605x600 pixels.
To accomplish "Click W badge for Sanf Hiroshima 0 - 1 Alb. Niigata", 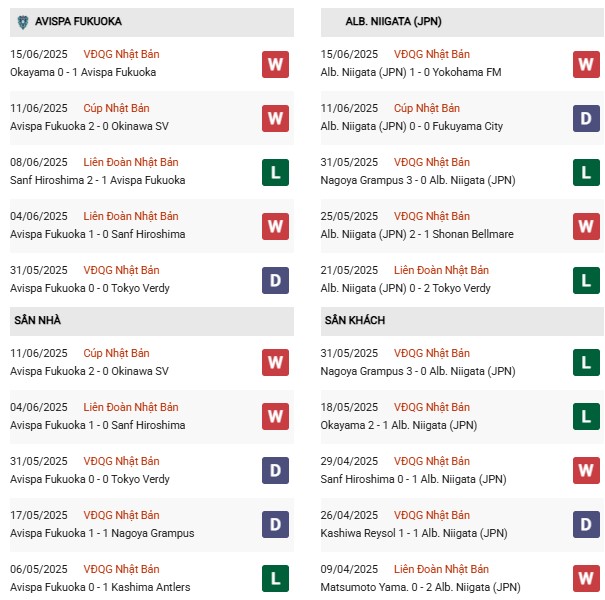I will click(586, 470).
